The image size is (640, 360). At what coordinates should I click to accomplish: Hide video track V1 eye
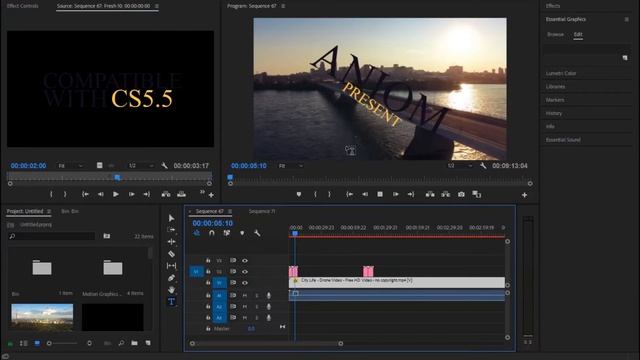coord(245,282)
